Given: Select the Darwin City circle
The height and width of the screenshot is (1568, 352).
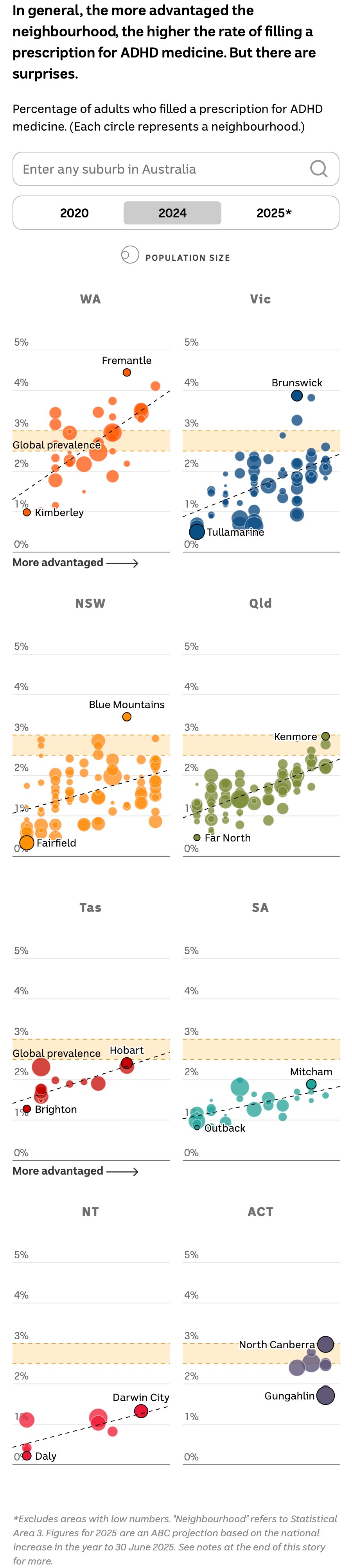Looking at the screenshot, I should coord(141,1411).
